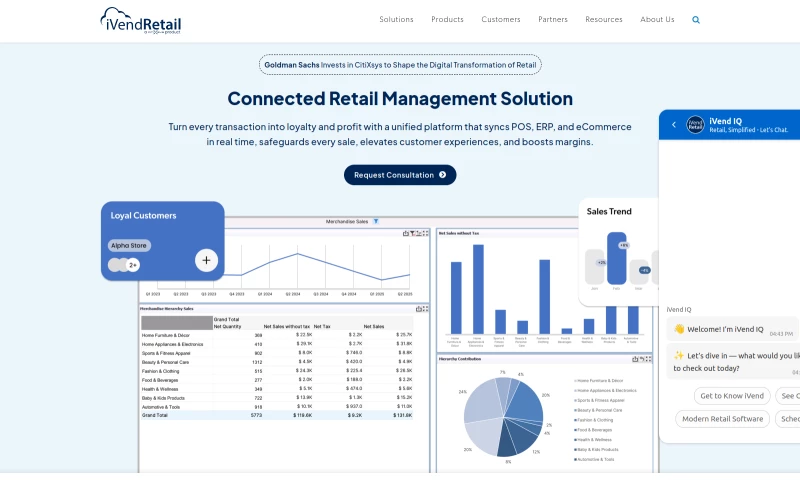Click the Beauty & Personal Care row
This screenshot has width=800, height=480.
click(277, 362)
